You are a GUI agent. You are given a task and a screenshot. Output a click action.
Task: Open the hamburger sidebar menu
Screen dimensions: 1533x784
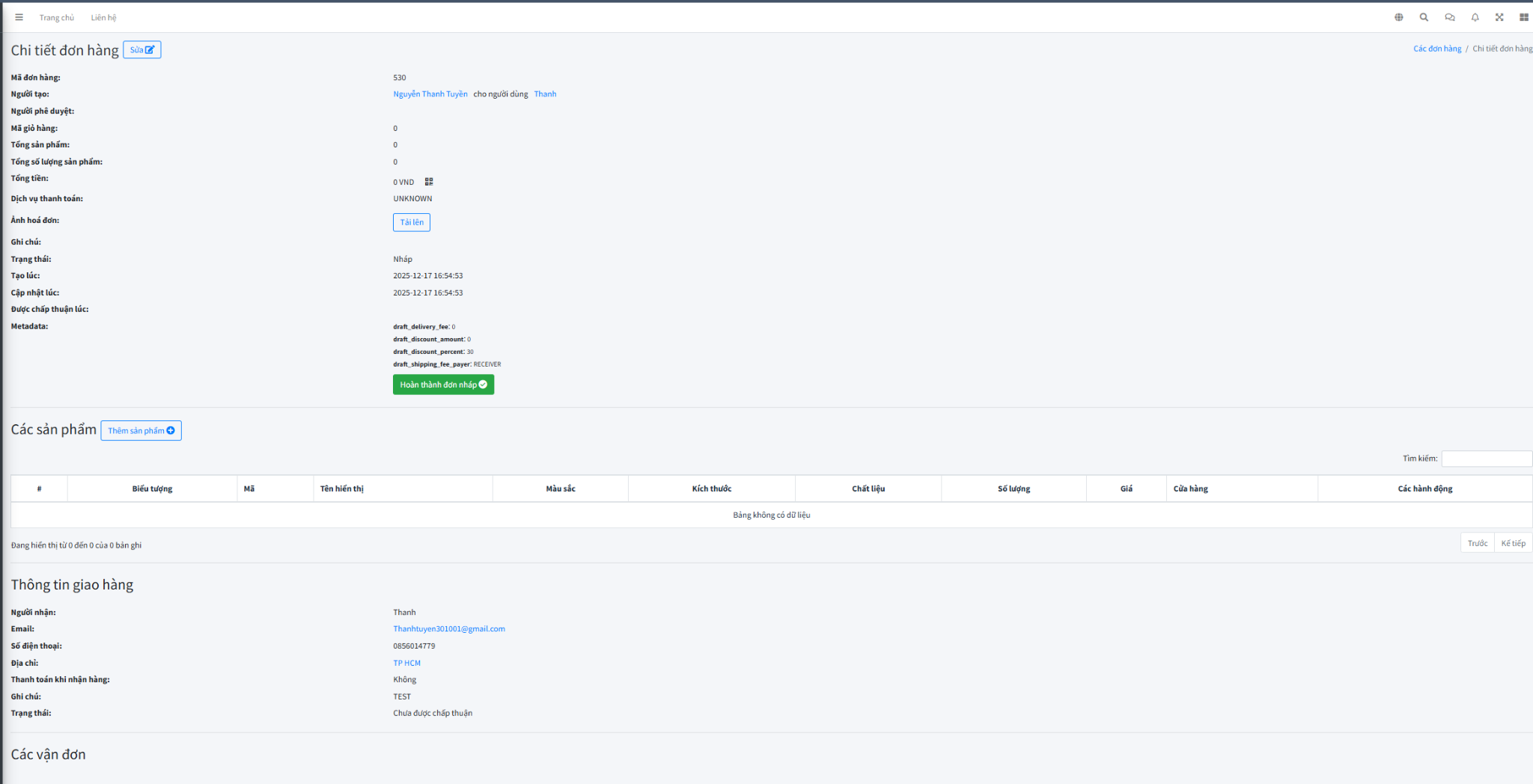tap(19, 17)
